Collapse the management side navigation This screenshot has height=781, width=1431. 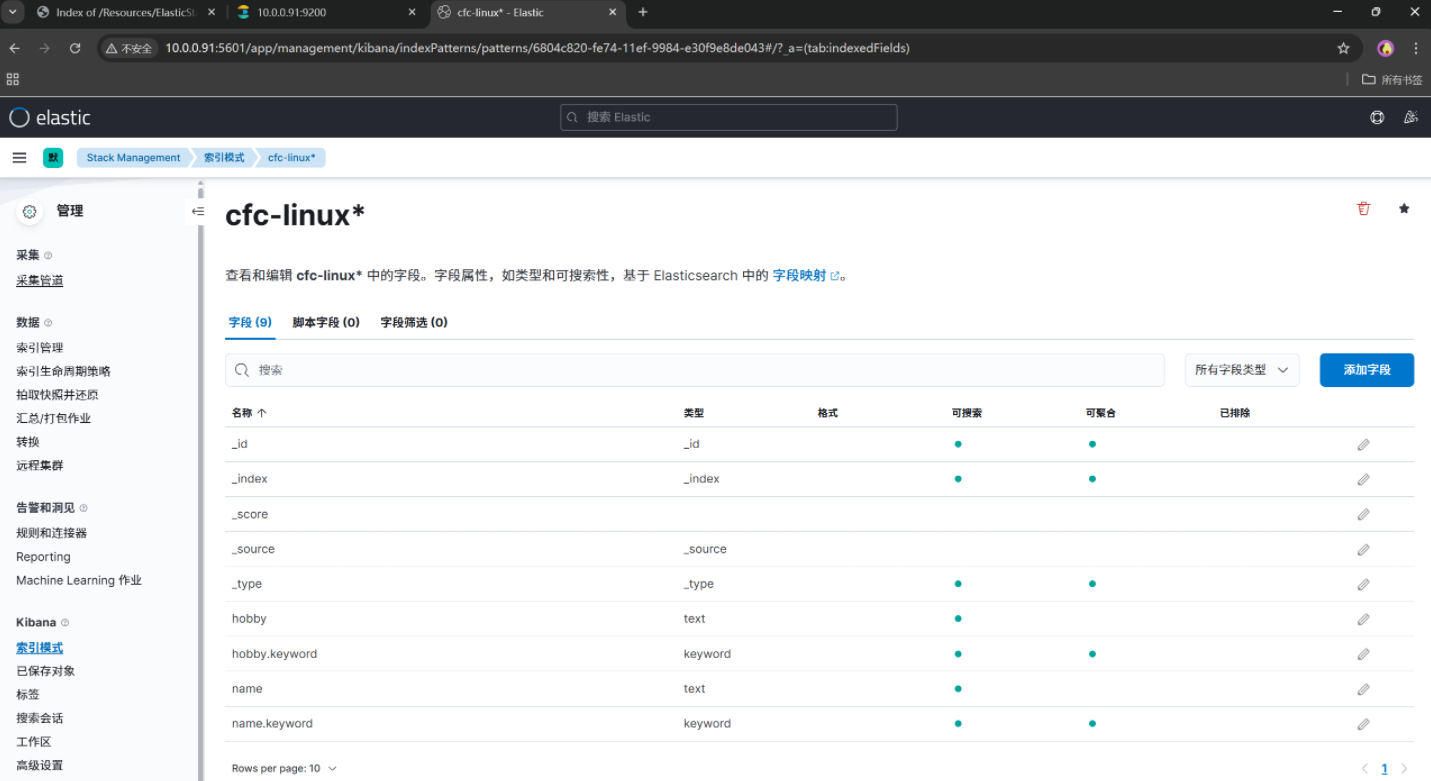click(x=198, y=211)
